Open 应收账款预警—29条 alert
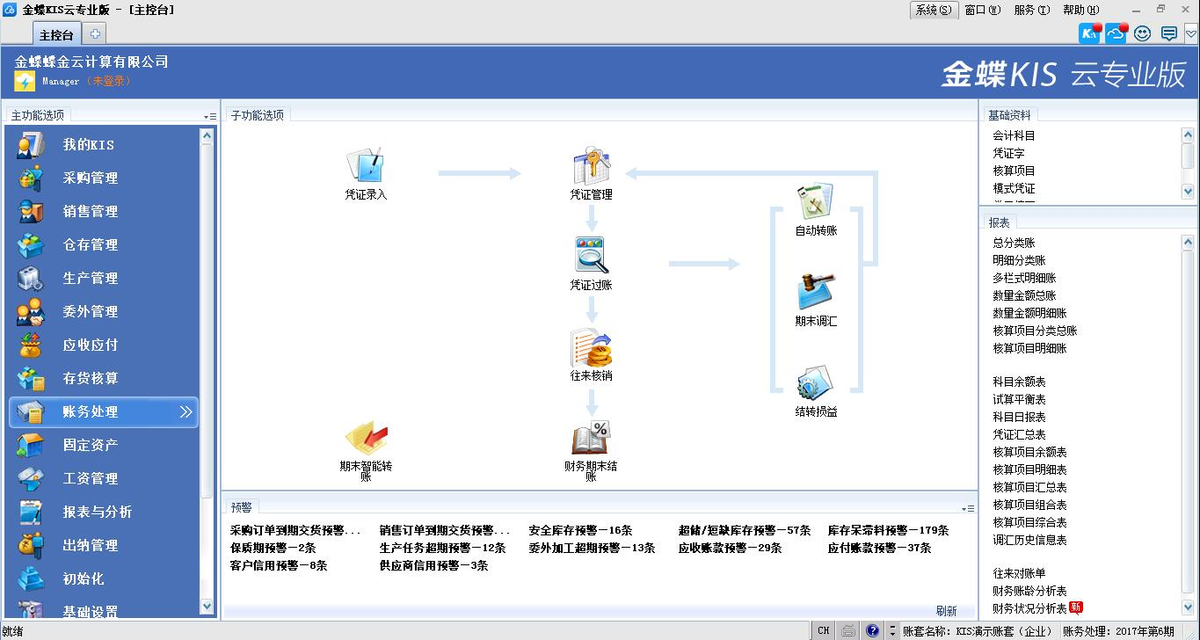Viewport: 1200px width, 640px height. pyautogui.click(x=730, y=548)
